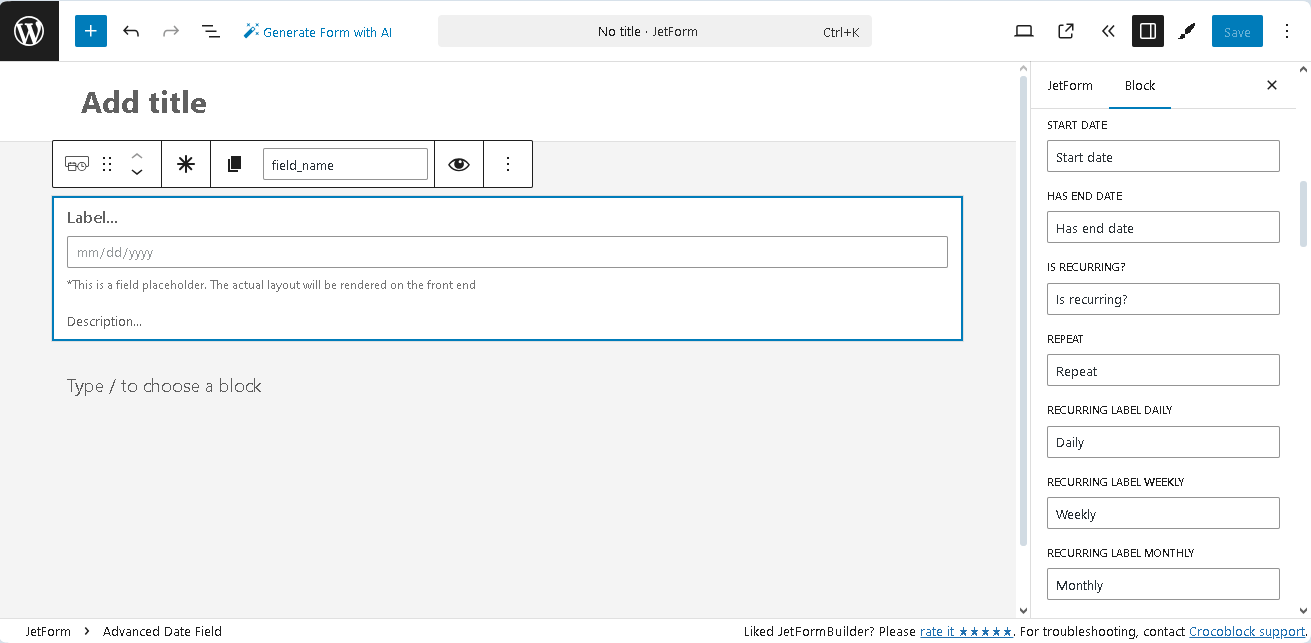Move the block up with the upward chevron
The width and height of the screenshot is (1311, 643).
(136, 156)
